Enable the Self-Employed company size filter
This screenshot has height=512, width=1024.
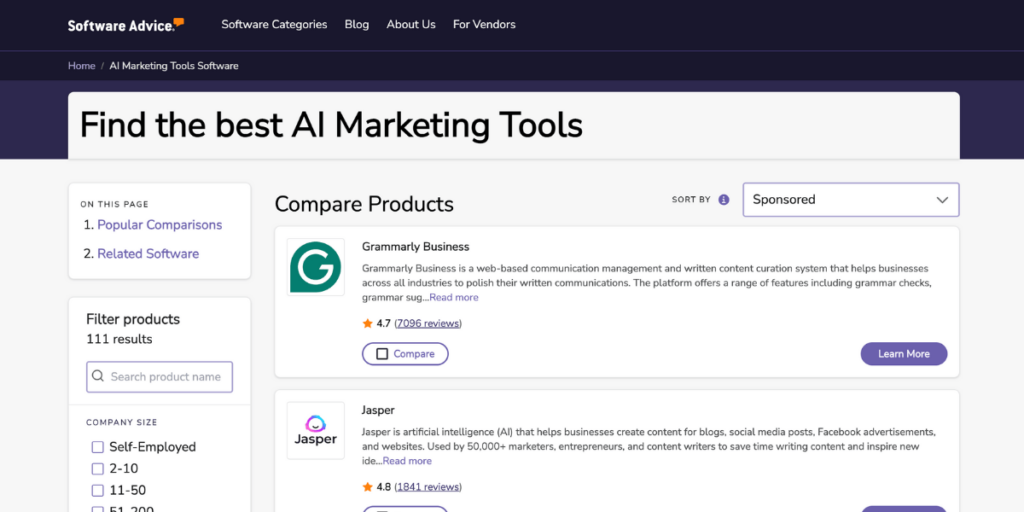coord(98,447)
